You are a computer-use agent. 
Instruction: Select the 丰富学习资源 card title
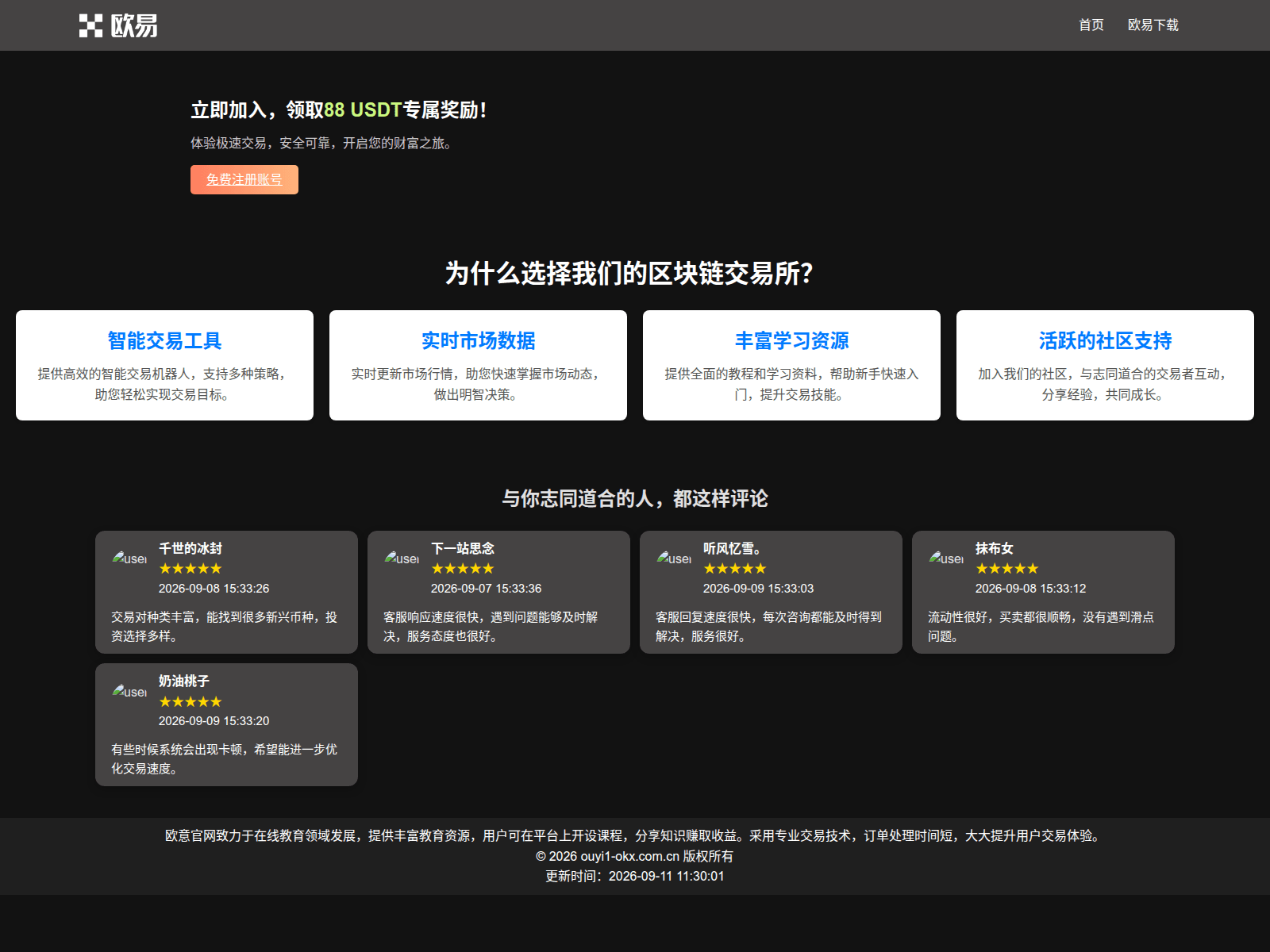click(x=791, y=340)
